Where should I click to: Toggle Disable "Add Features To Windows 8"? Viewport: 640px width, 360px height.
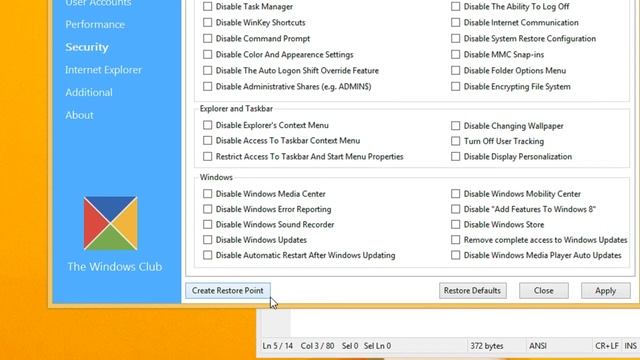[x=456, y=209]
